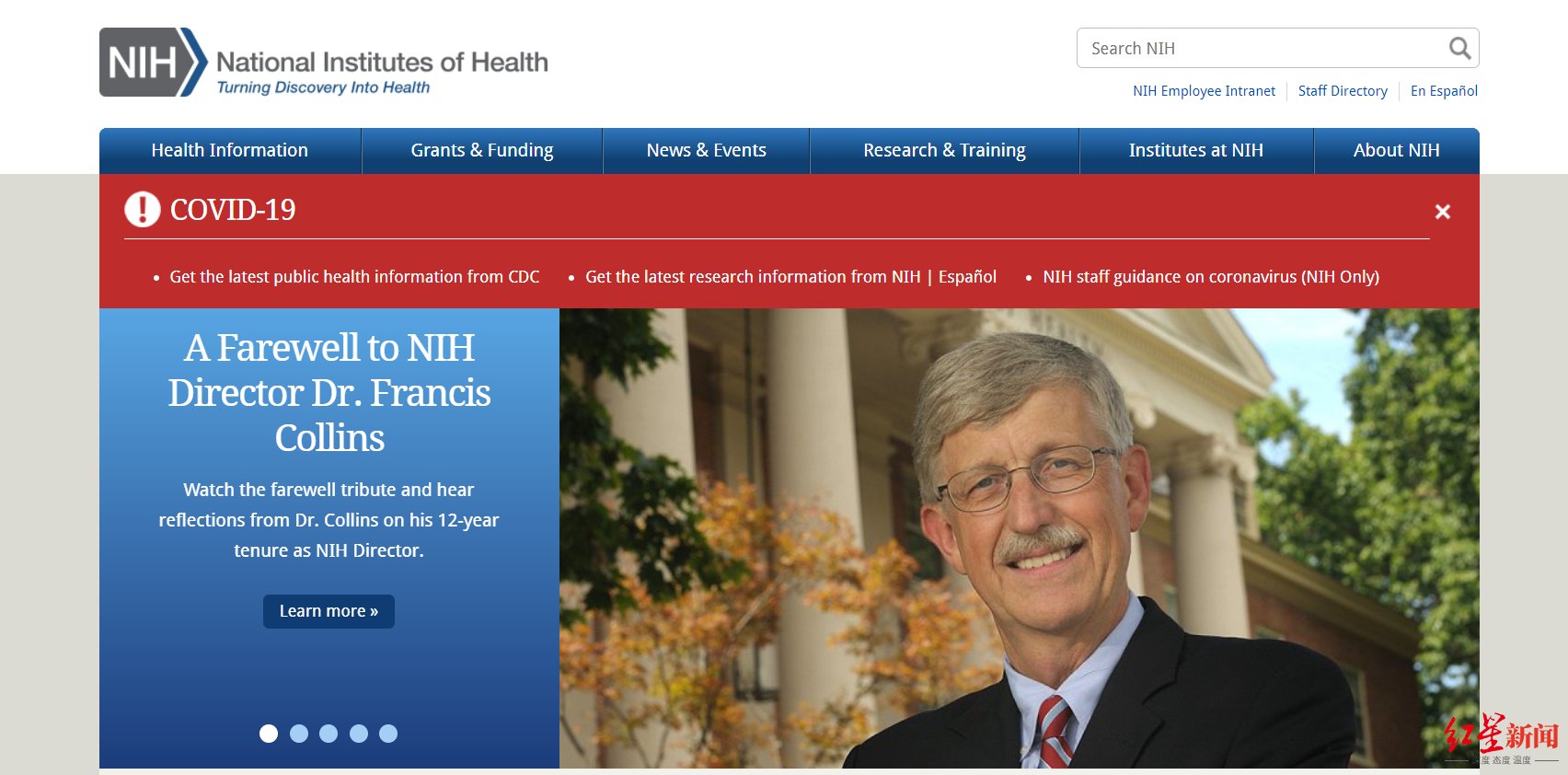Open the Español research information link
Screen dimensions: 1568x775
[x=967, y=276]
